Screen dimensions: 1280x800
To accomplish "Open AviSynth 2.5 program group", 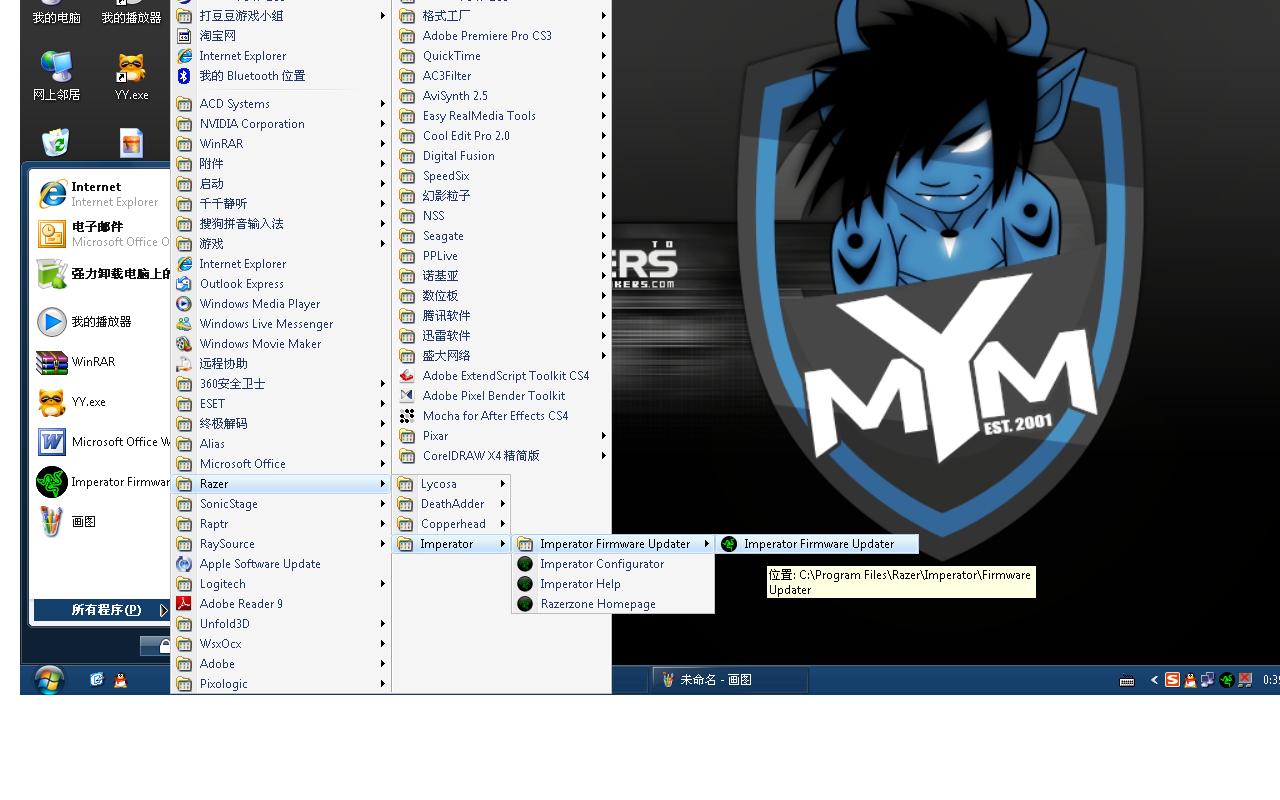I will (502, 96).
